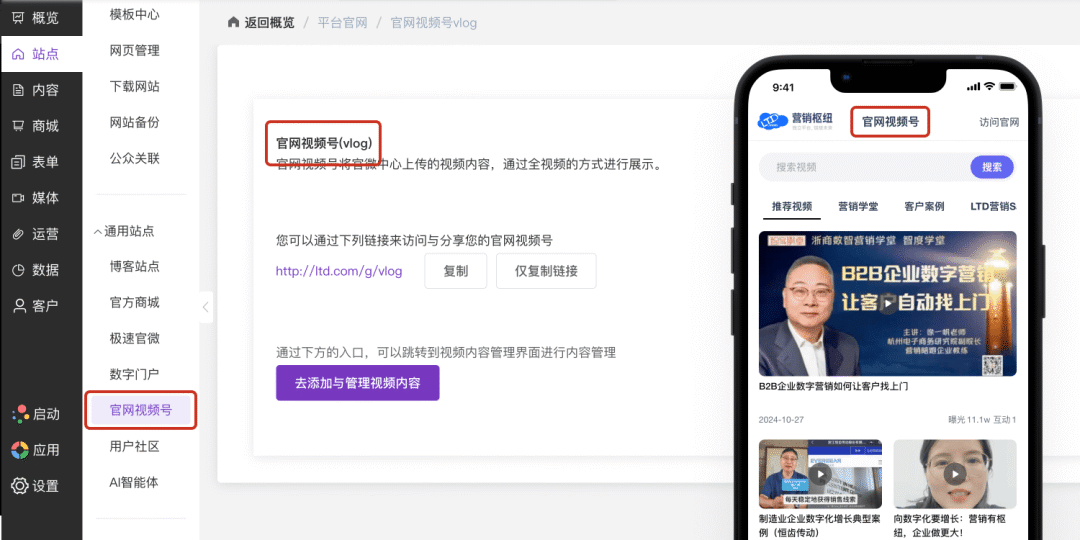Image resolution: width=1080 pixels, height=540 pixels.
Task: Open the 制造业企业数字化增长典型案例 video thumbnail
Action: click(x=820, y=474)
